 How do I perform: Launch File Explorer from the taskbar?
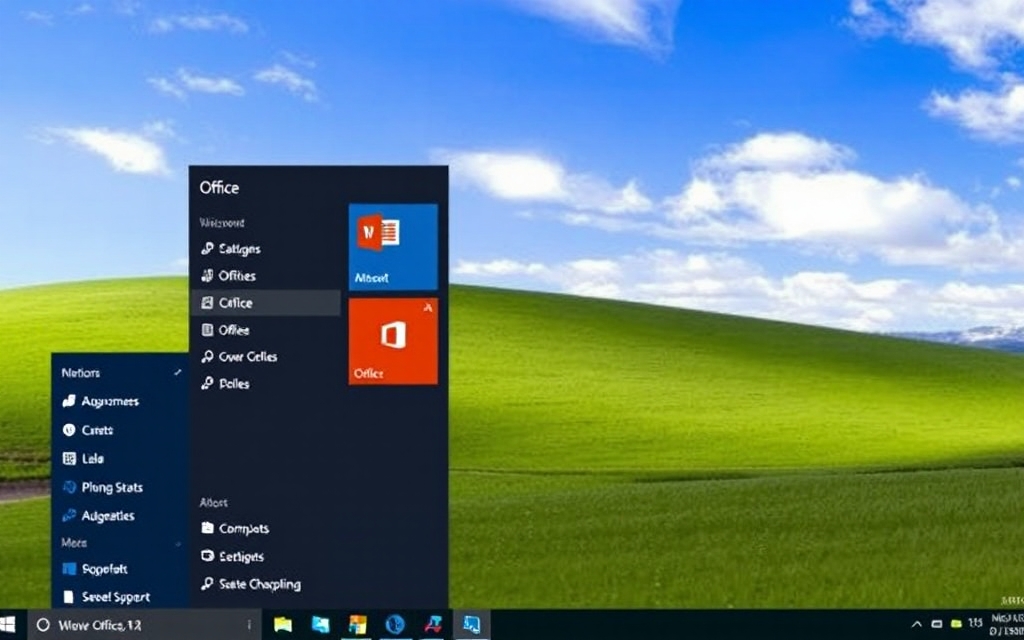[283, 625]
